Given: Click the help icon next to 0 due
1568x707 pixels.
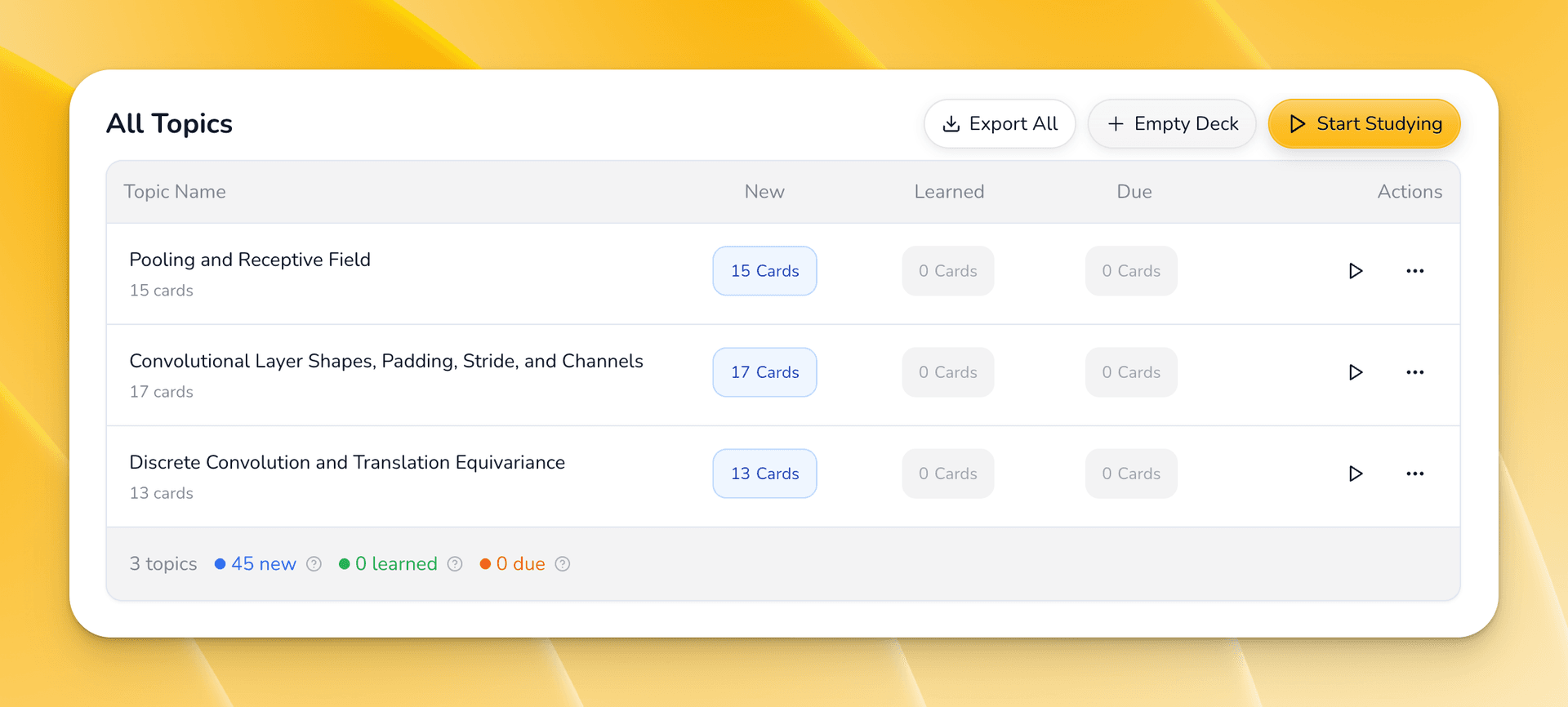Looking at the screenshot, I should click(x=562, y=564).
